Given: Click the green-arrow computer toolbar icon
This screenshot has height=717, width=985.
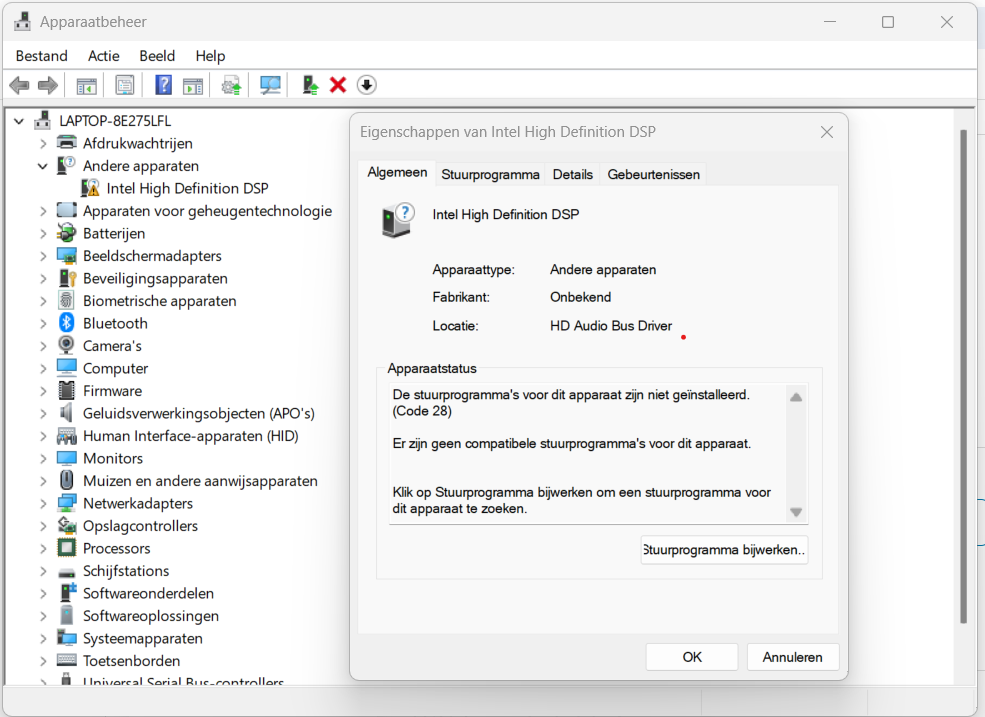Looking at the screenshot, I should 310,85.
